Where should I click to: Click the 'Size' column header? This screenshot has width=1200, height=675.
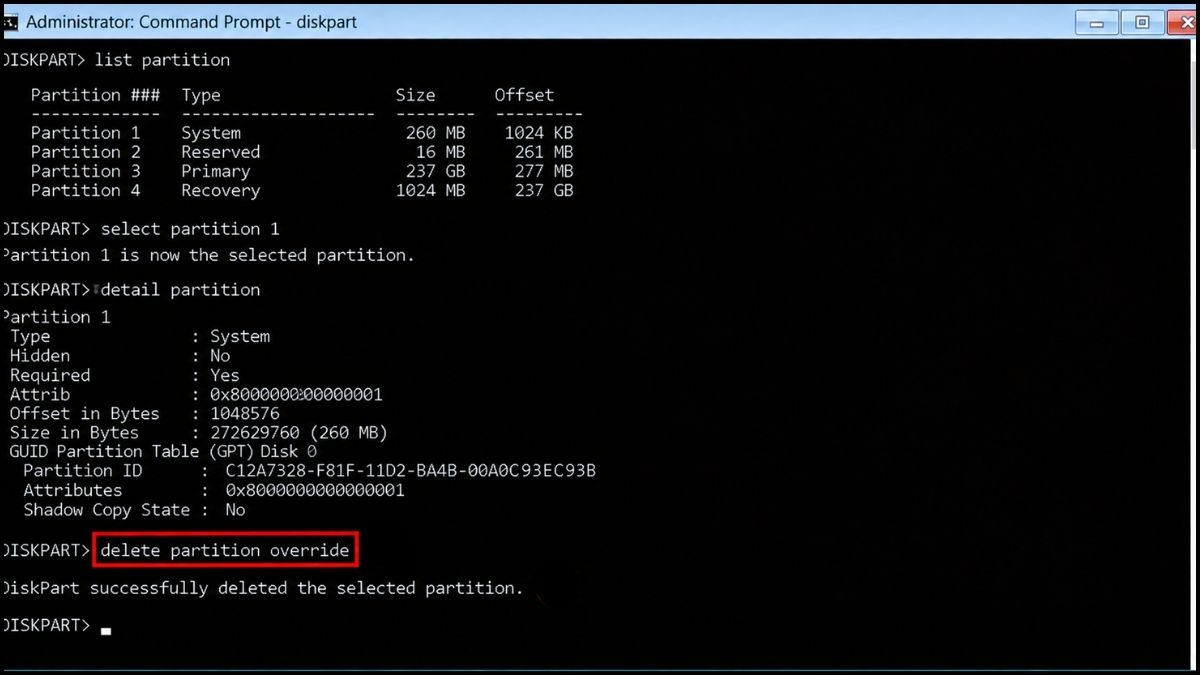click(x=415, y=95)
